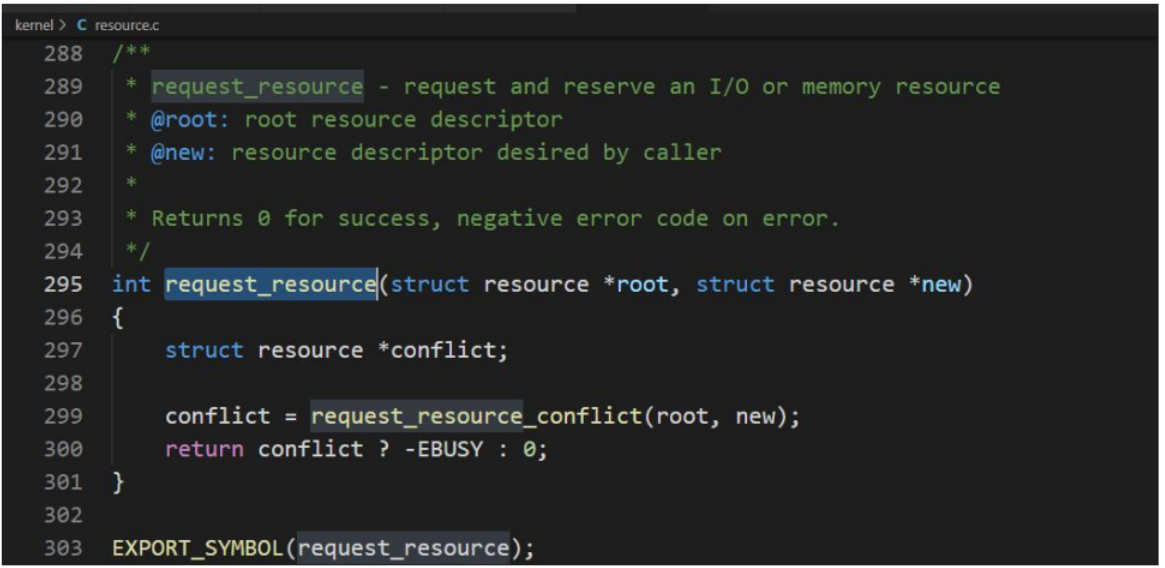Click the -EBUSY constant on line 300
The height and width of the screenshot is (568, 1165).
click(442, 449)
